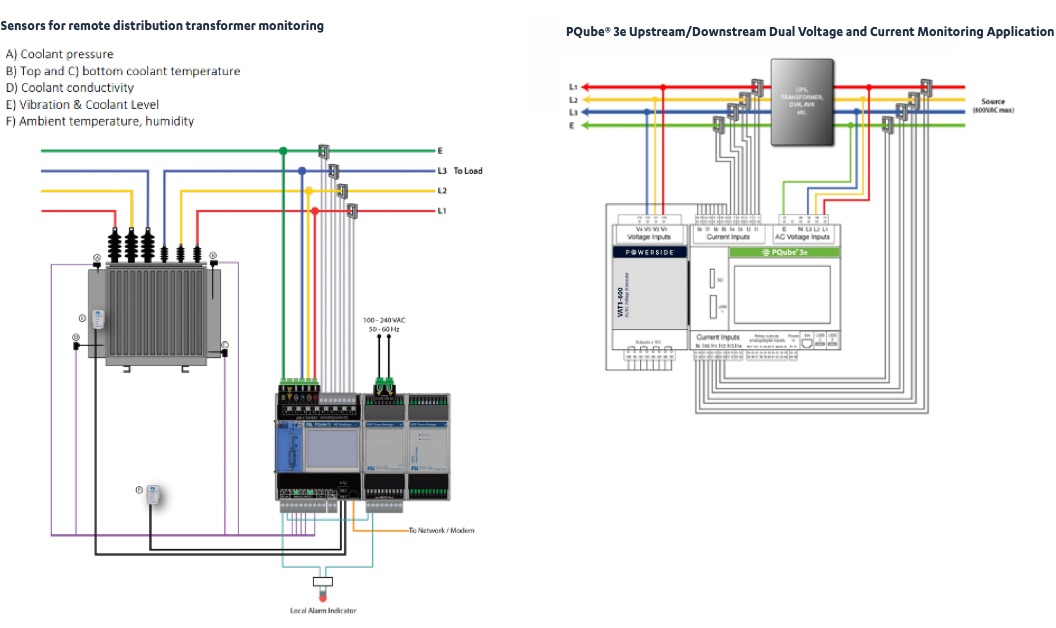
Task: Expand the Current Inputs terminal block
Action: point(728,236)
